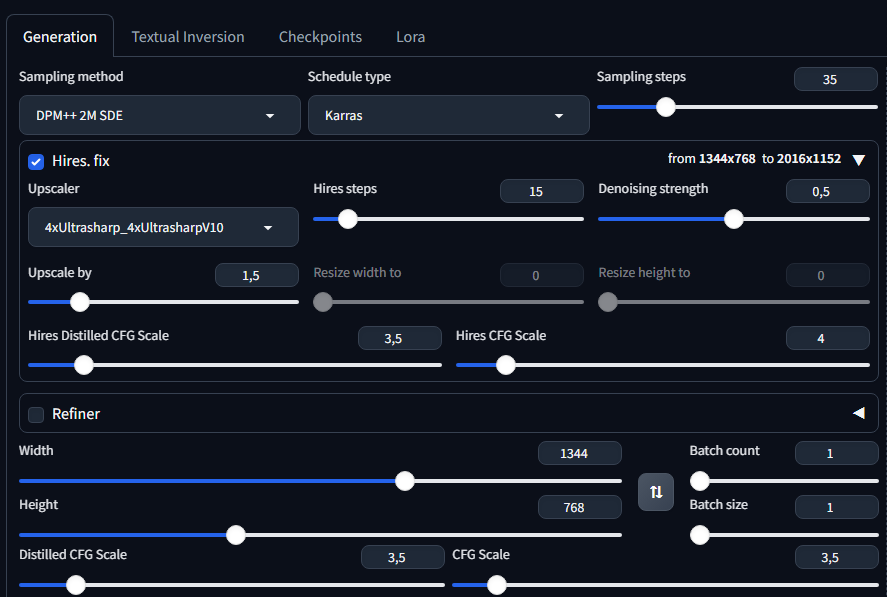Viewport: 887px width, 597px height.
Task: Click the Width value input field
Action: click(579, 453)
